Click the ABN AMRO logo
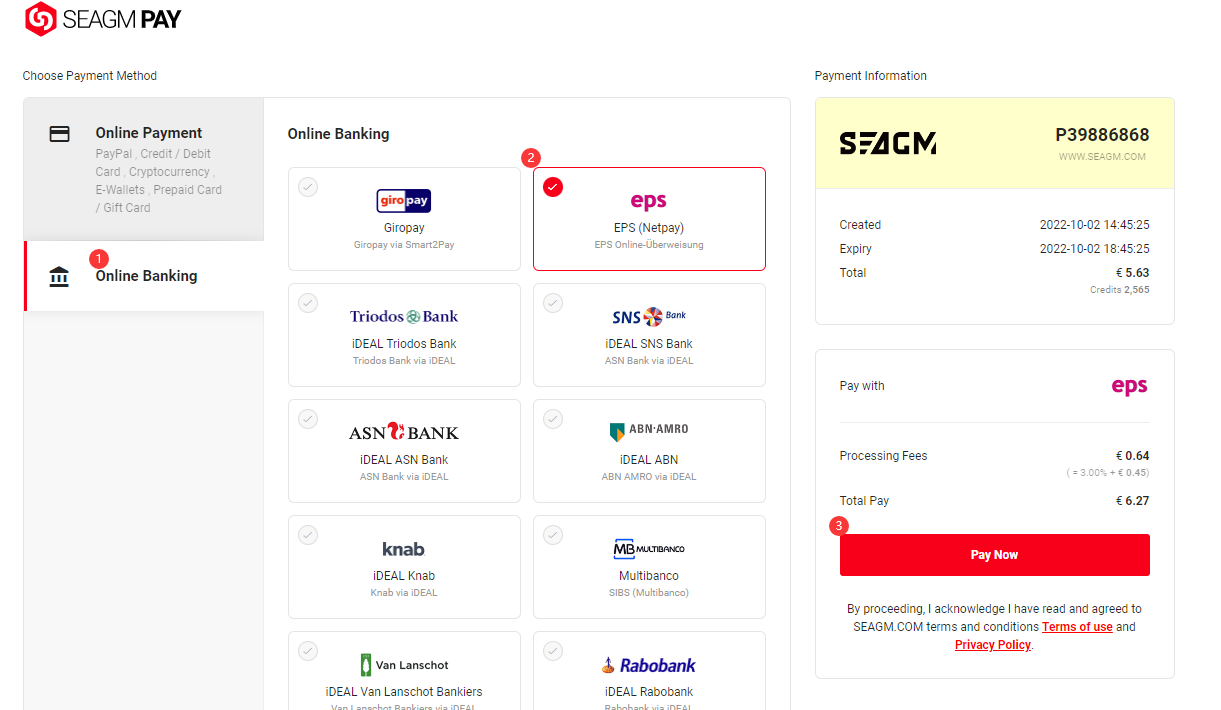The image size is (1221, 710). pyautogui.click(x=649, y=431)
